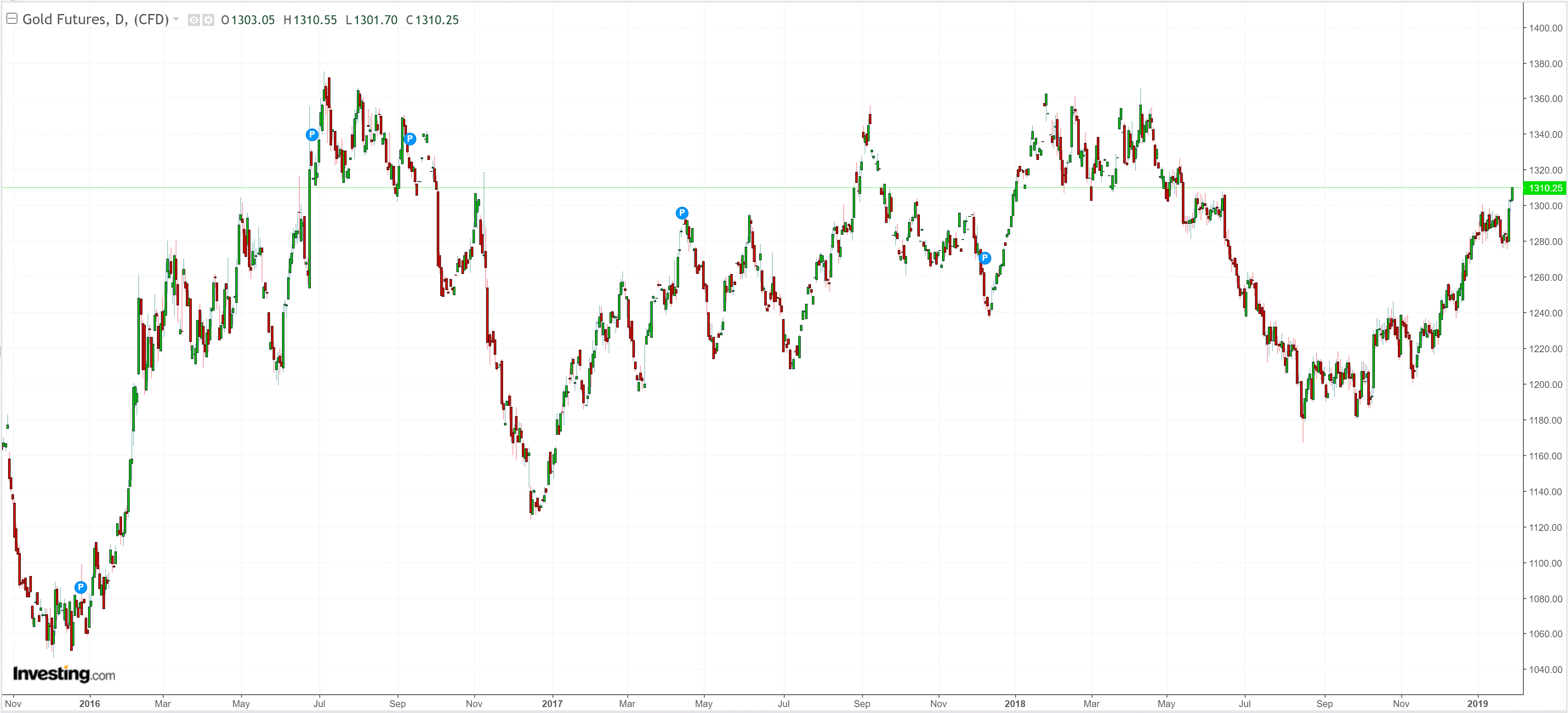Click the high value H 1310.55

click(x=310, y=20)
